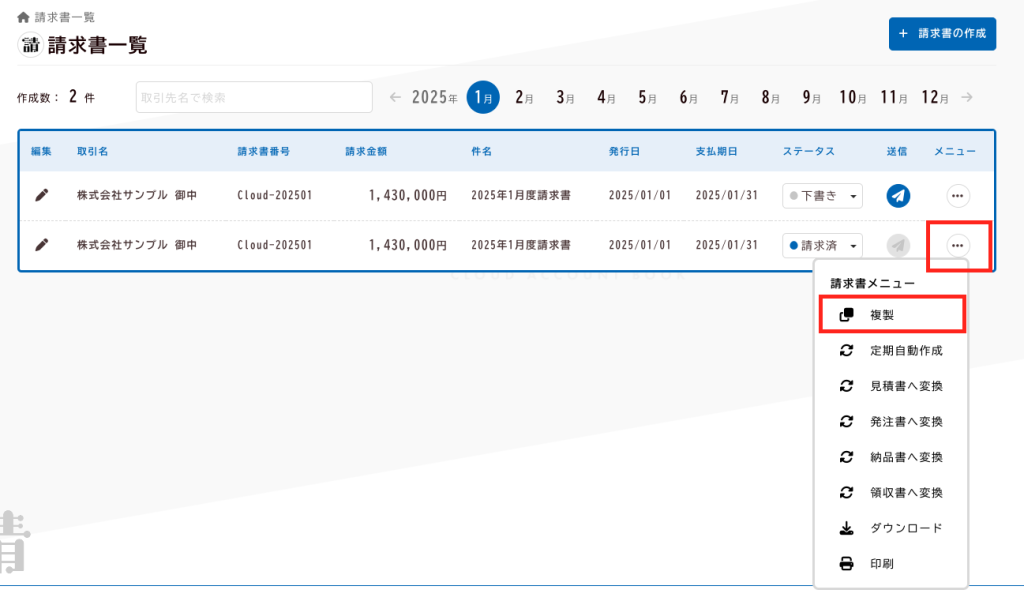Viewport: 1024px width, 605px height.
Task: Switch to the 12月 month tab
Action: point(935,97)
